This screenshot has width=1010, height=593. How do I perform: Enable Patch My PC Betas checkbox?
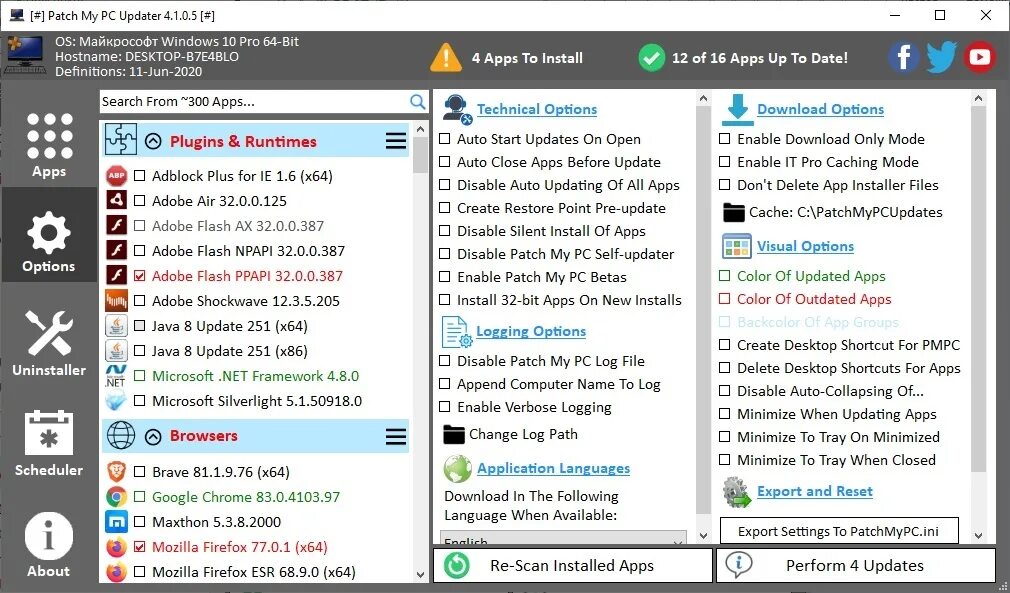(x=444, y=277)
